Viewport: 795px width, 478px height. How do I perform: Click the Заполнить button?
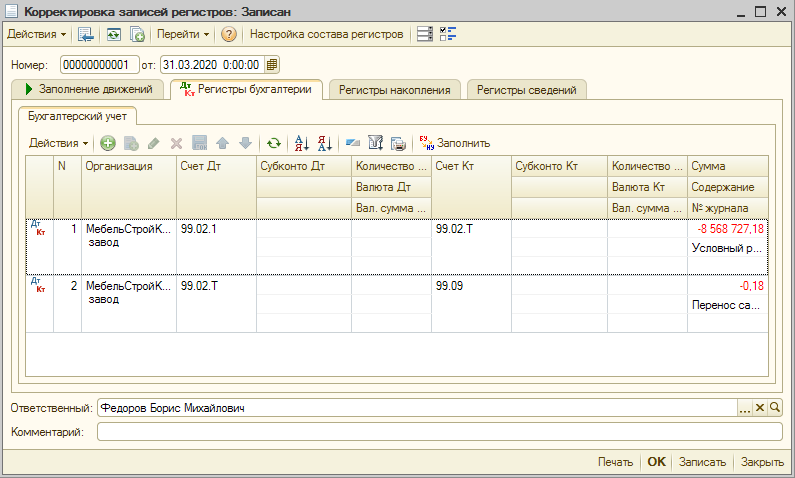(x=454, y=143)
